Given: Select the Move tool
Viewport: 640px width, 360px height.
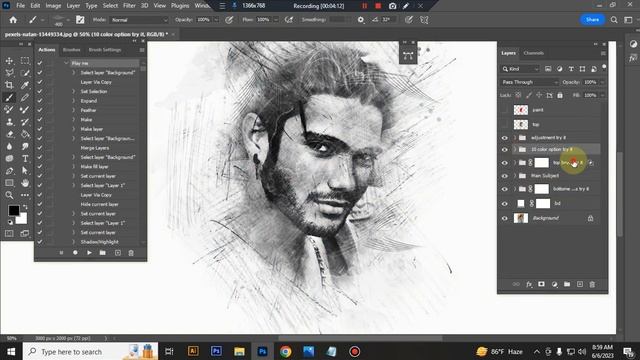Looking at the screenshot, I should 9,61.
